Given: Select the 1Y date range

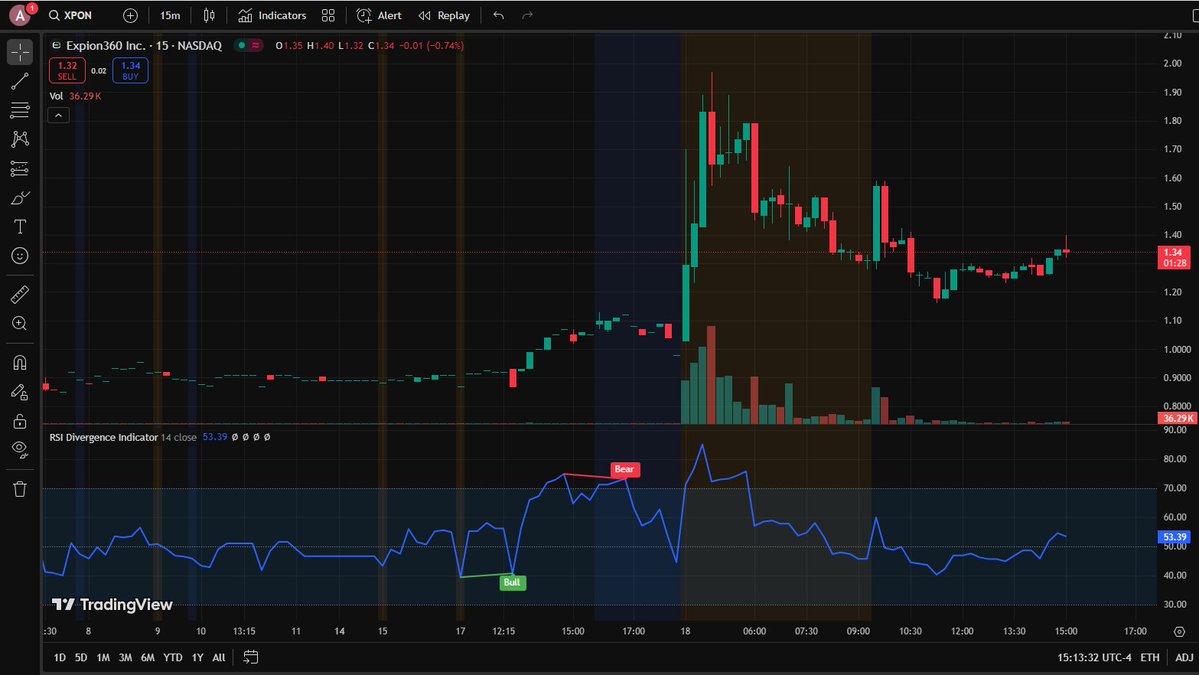Looking at the screenshot, I should tap(197, 657).
